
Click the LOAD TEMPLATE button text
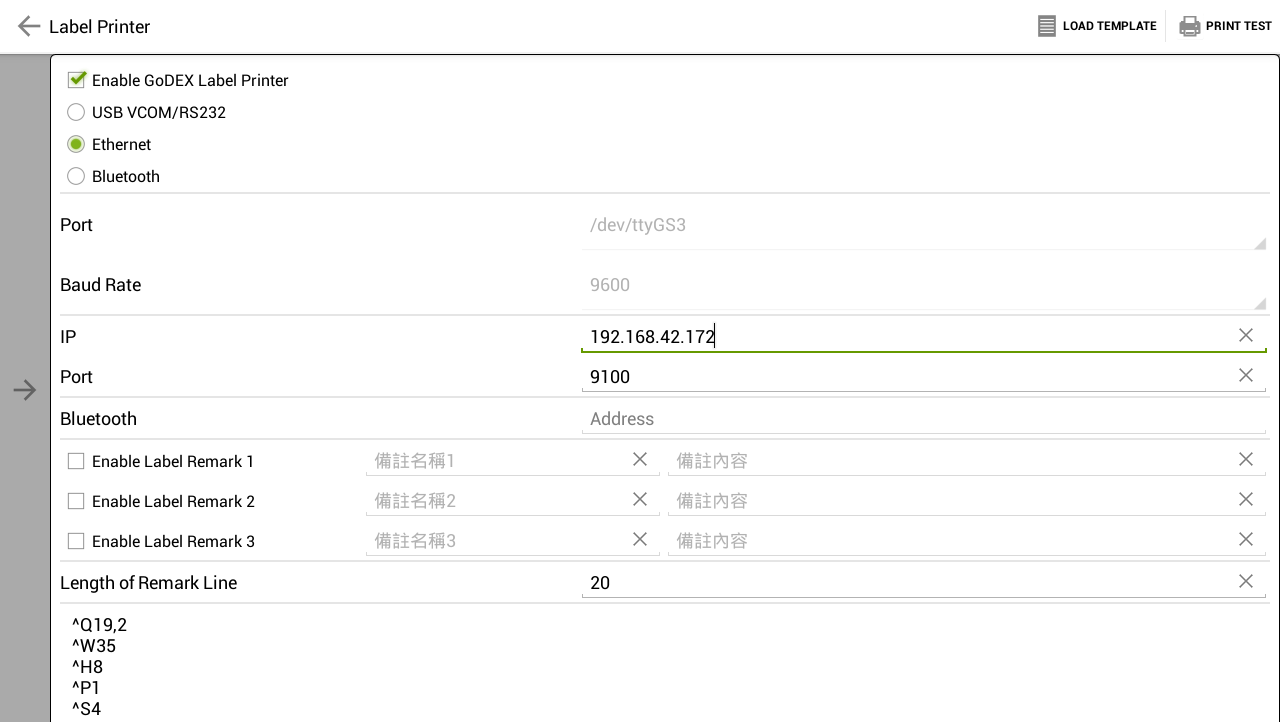pyautogui.click(x=1109, y=26)
